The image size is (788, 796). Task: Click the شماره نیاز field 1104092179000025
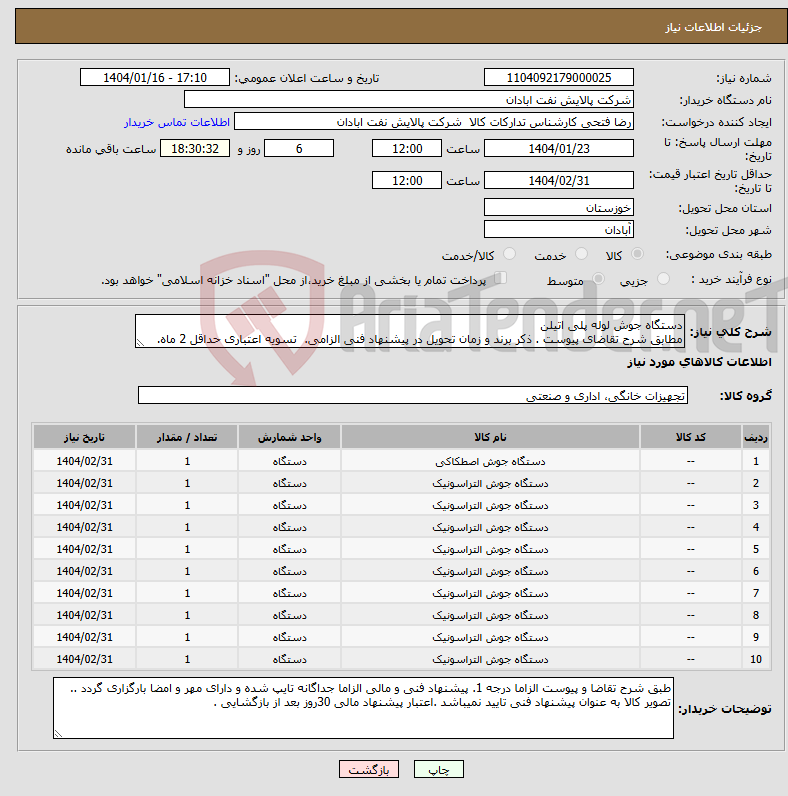[x=559, y=78]
